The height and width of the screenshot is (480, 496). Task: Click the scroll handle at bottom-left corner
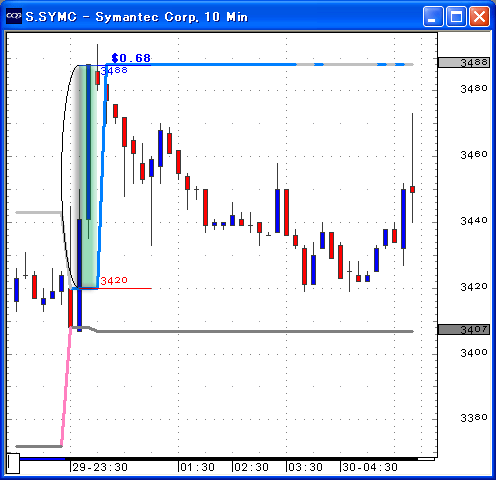click(x=13, y=463)
